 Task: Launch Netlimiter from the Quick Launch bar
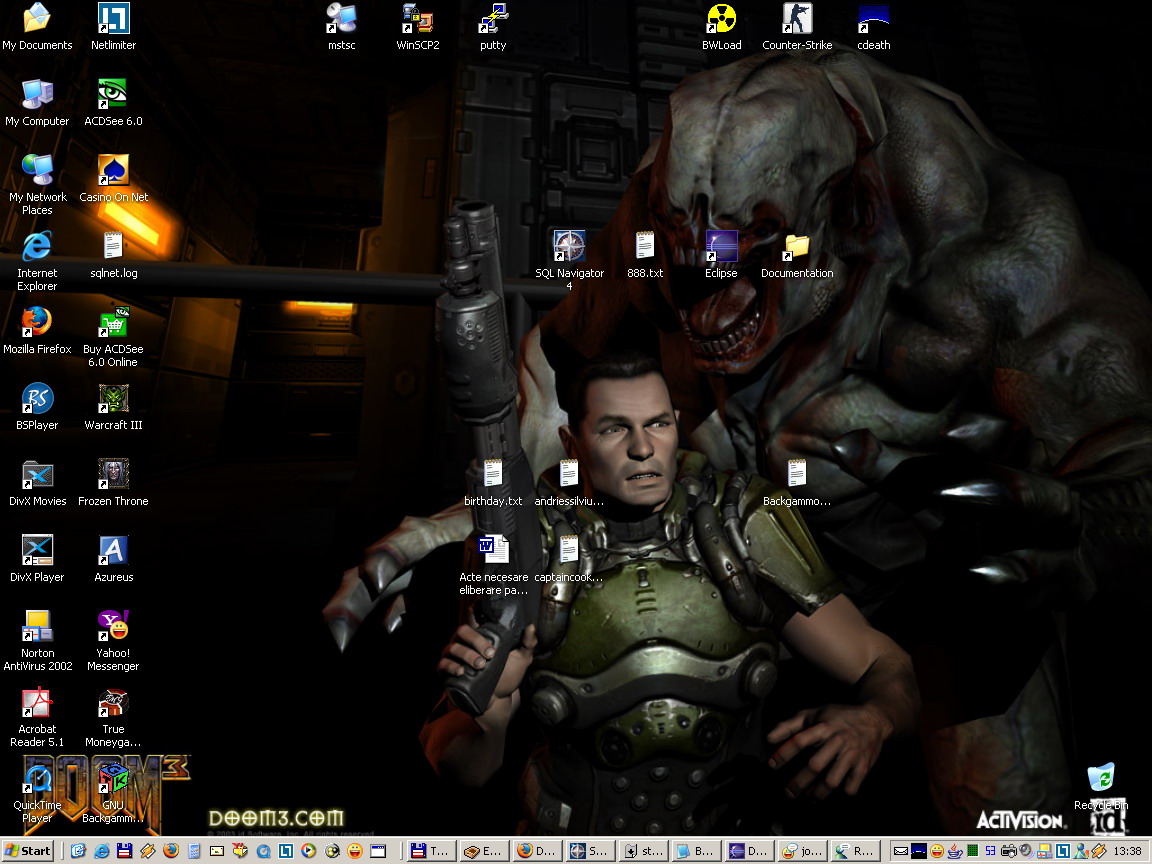(x=286, y=851)
